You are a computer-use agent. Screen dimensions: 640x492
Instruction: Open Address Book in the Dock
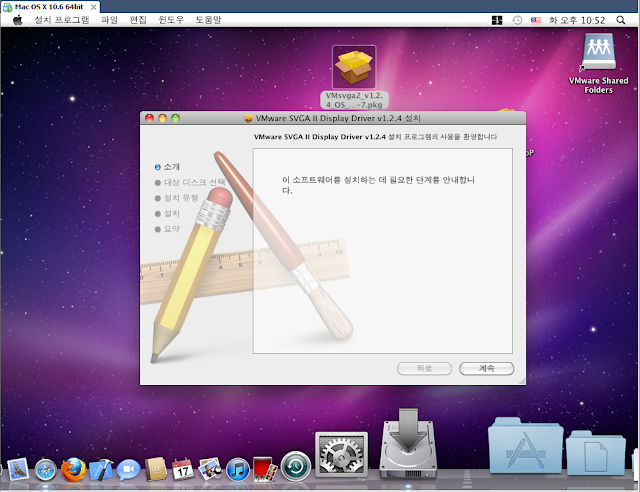pyautogui.click(x=156, y=469)
